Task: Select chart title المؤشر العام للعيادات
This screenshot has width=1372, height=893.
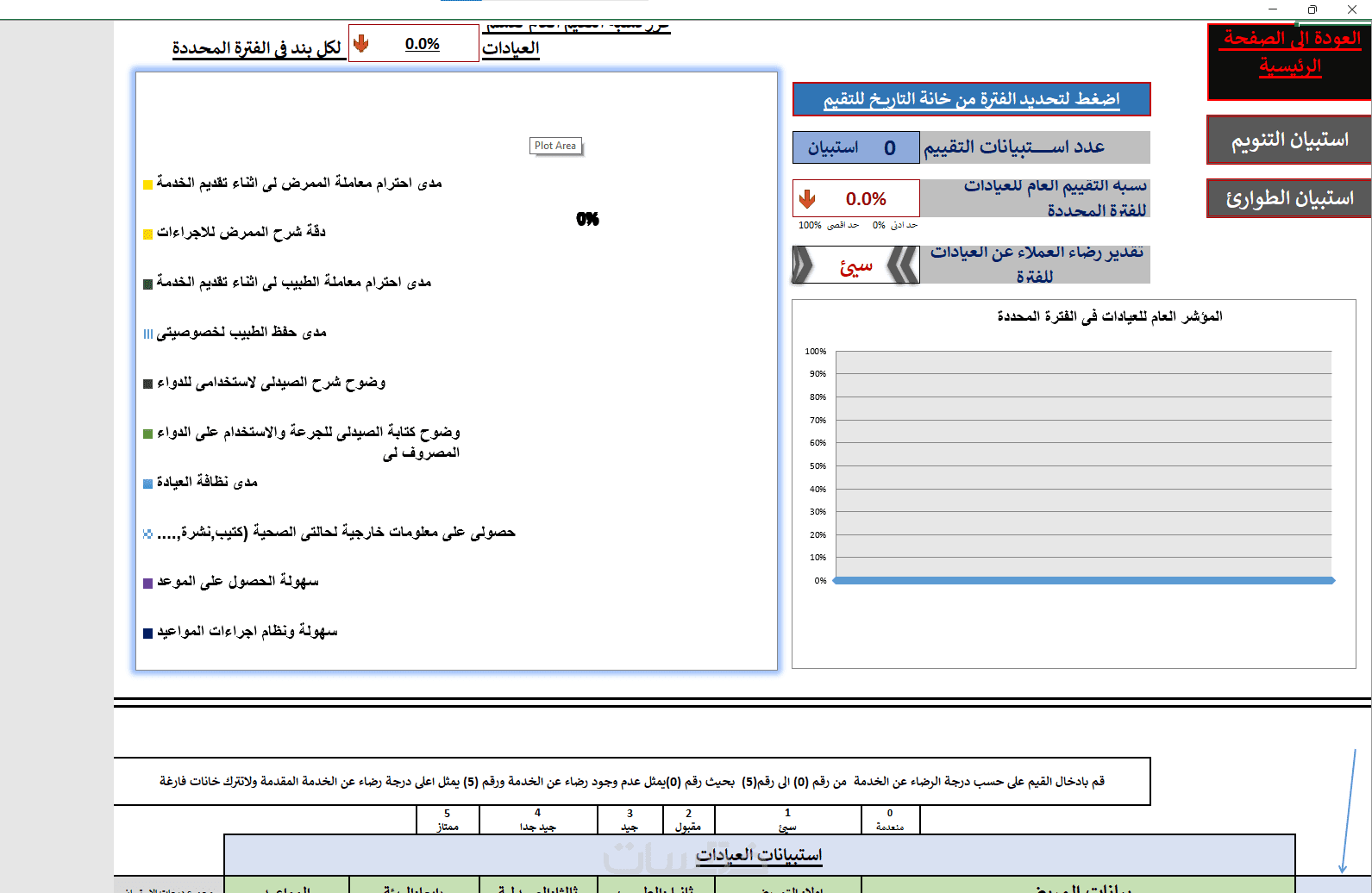Action: [x=1109, y=316]
